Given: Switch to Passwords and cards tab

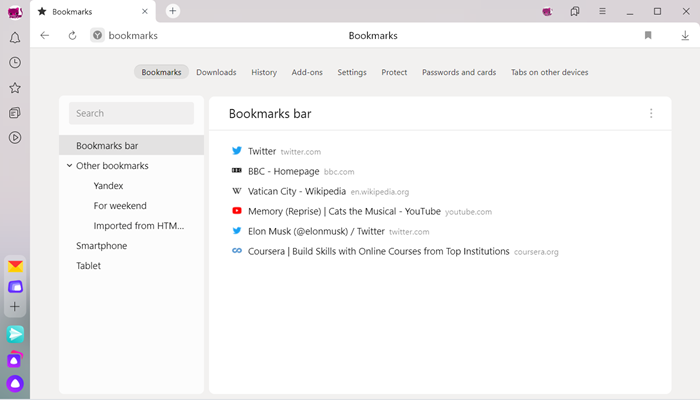Looking at the screenshot, I should click(x=459, y=72).
